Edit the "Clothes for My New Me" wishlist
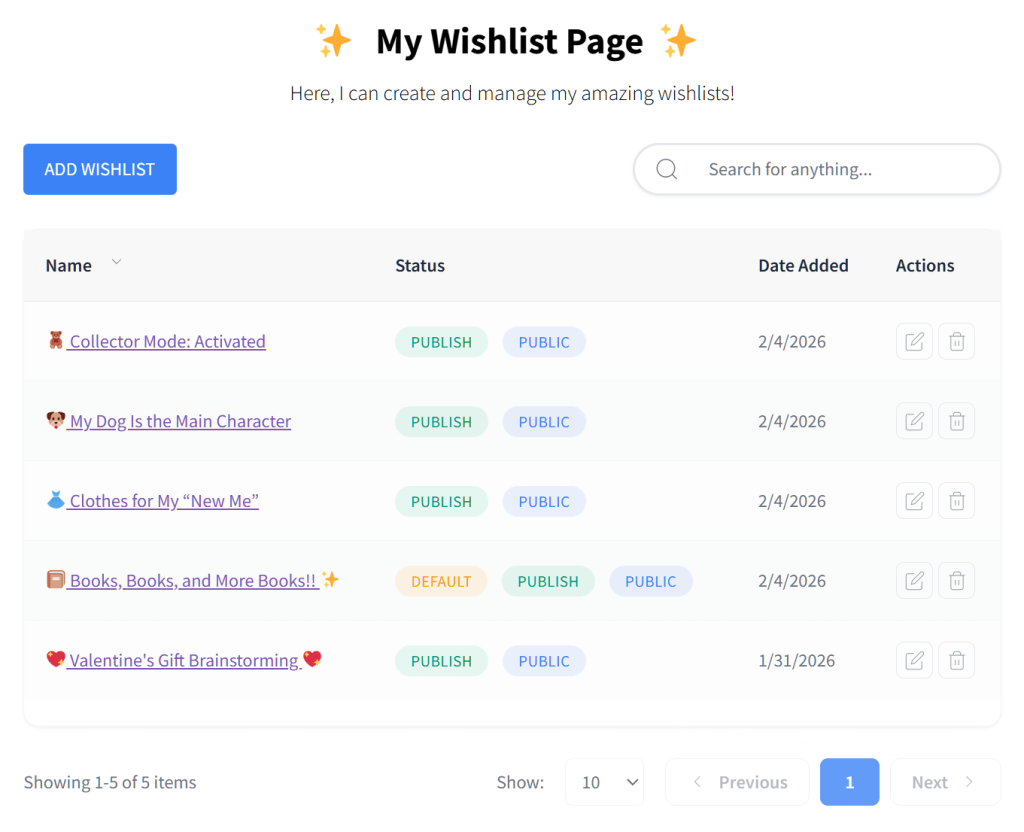The height and width of the screenshot is (832, 1024). pyautogui.click(x=914, y=501)
